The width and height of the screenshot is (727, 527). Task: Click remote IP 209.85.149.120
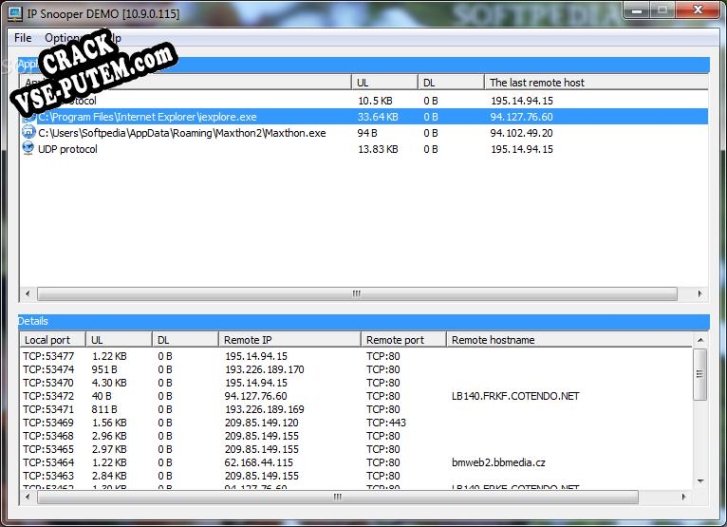[x=261, y=423]
